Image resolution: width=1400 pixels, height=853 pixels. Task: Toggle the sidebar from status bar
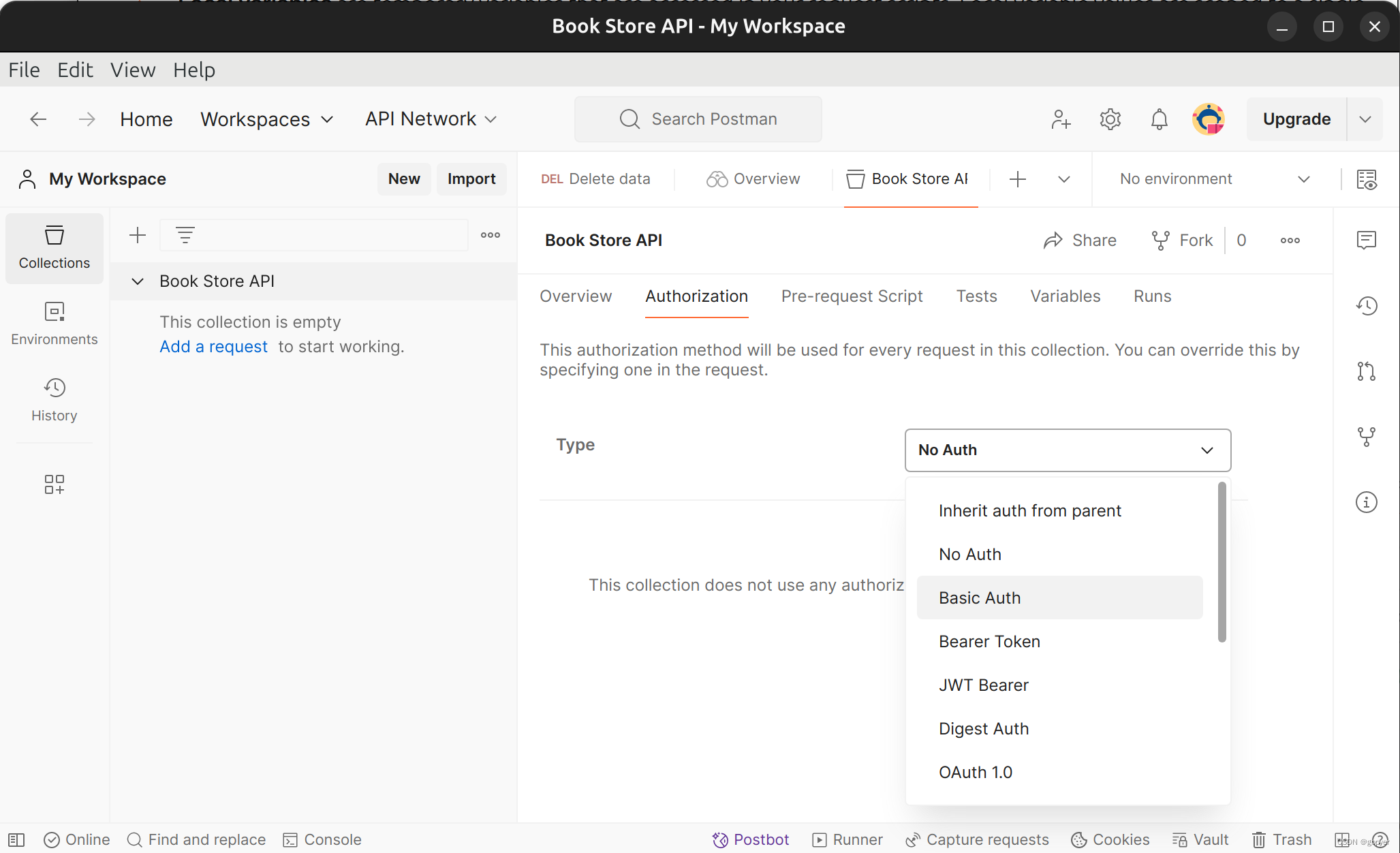[16, 839]
